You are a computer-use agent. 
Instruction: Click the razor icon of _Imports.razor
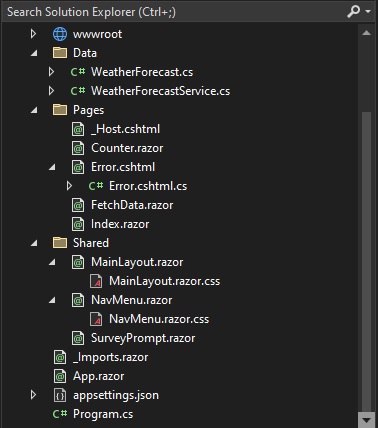tap(60, 357)
